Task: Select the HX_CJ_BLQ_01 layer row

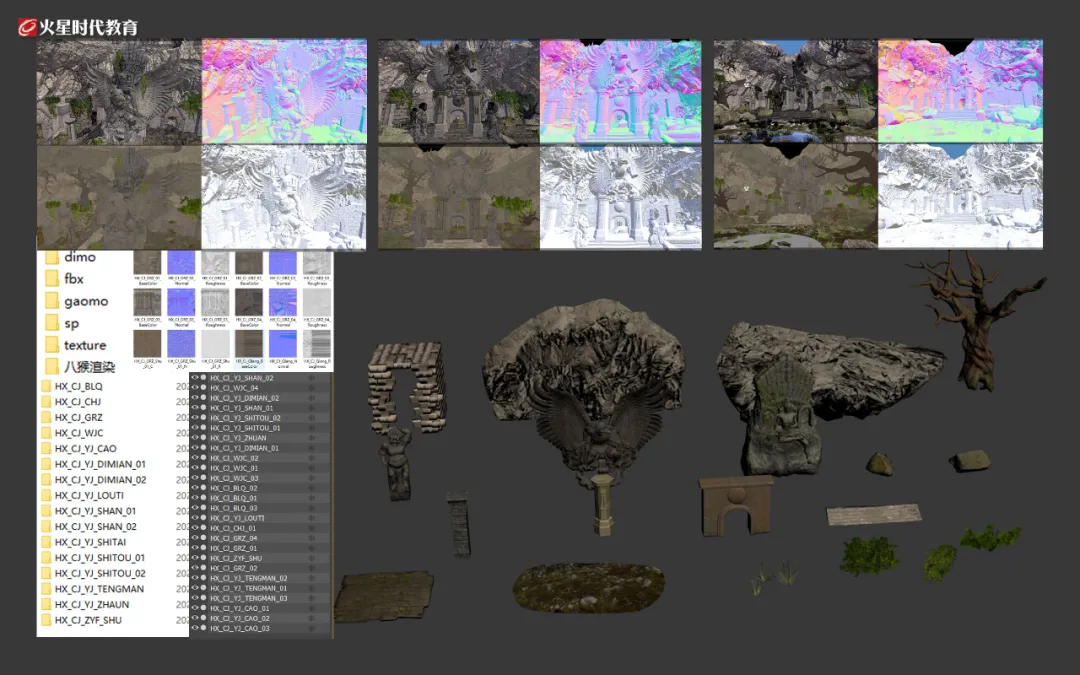Action: [233, 498]
